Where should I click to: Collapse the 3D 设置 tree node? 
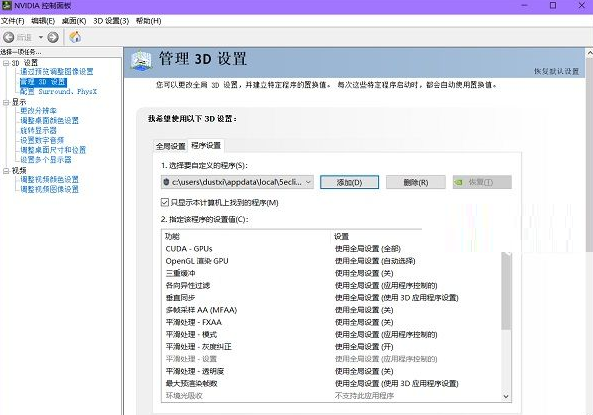point(6,63)
